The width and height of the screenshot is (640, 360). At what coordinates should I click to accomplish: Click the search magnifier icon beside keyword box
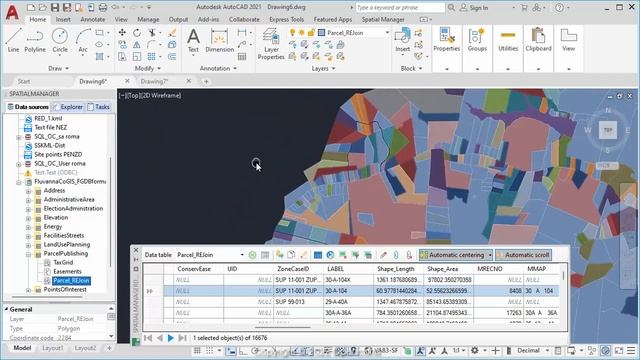(x=451, y=7)
